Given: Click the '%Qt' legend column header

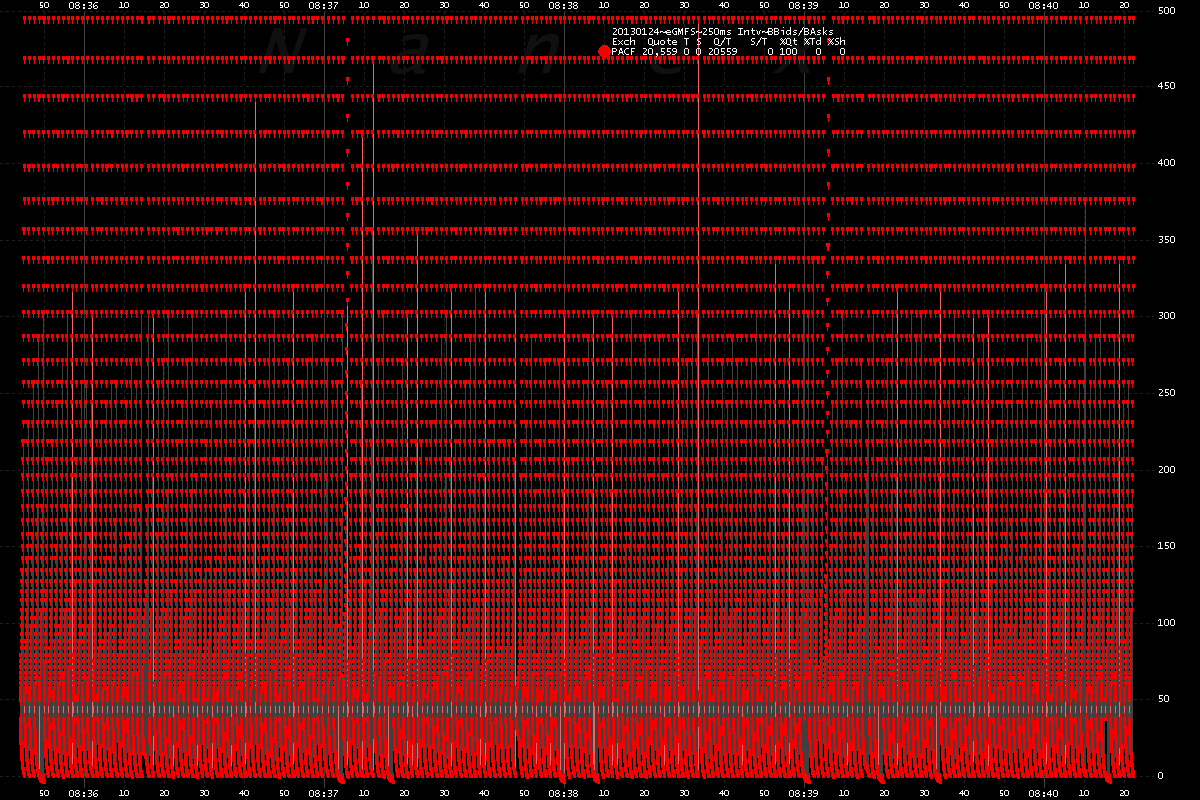Looking at the screenshot, I should pos(789,42).
